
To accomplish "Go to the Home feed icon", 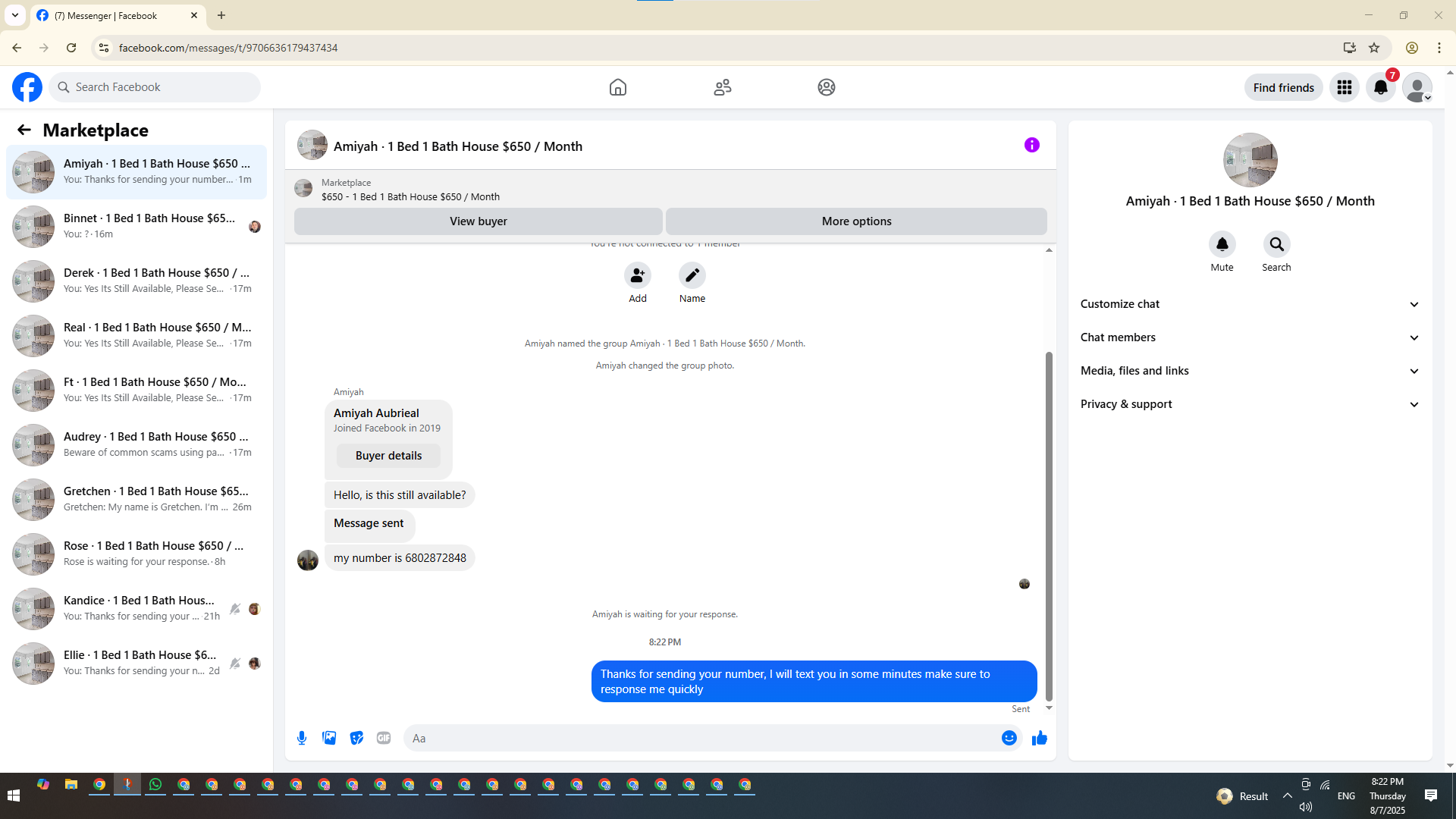I will pyautogui.click(x=618, y=87).
